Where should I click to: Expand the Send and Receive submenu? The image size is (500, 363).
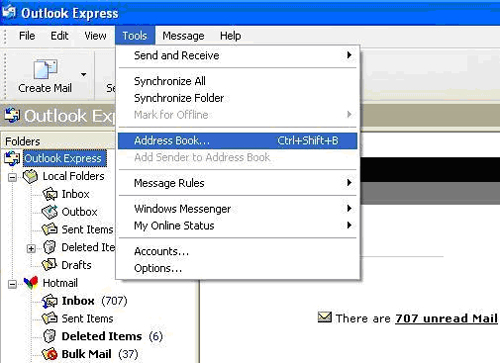(x=238, y=55)
